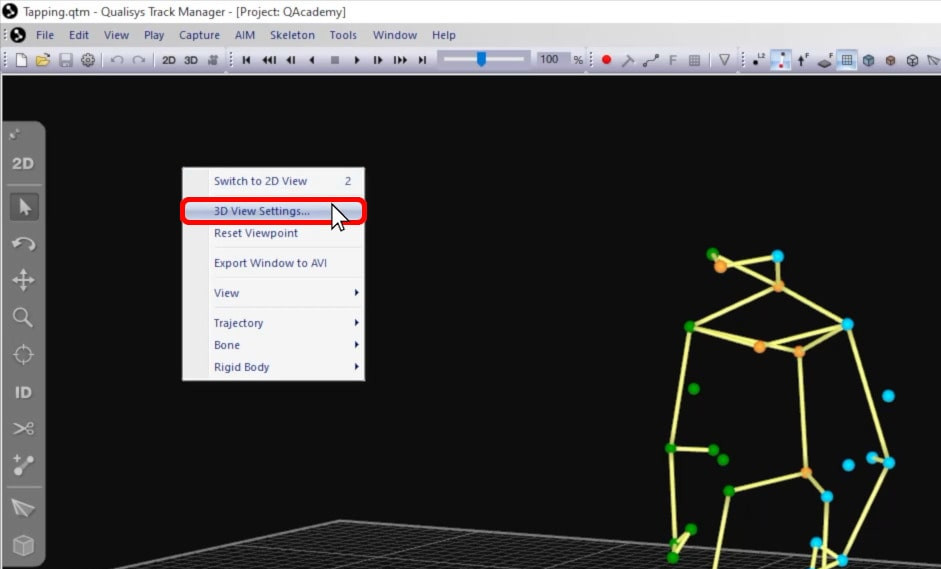Expand the Rigid Body submenu

[x=274, y=367]
